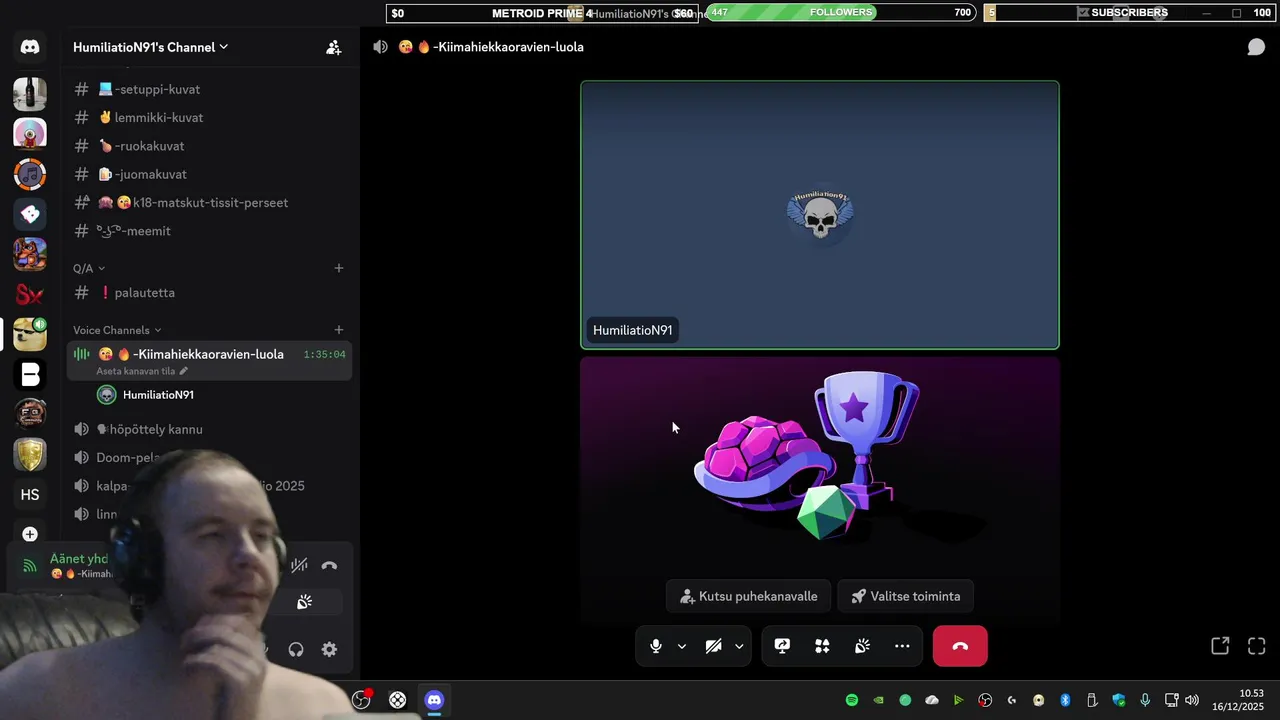The width and height of the screenshot is (1280, 720).
Task: Show chat with speech bubble icon
Action: point(1256,47)
